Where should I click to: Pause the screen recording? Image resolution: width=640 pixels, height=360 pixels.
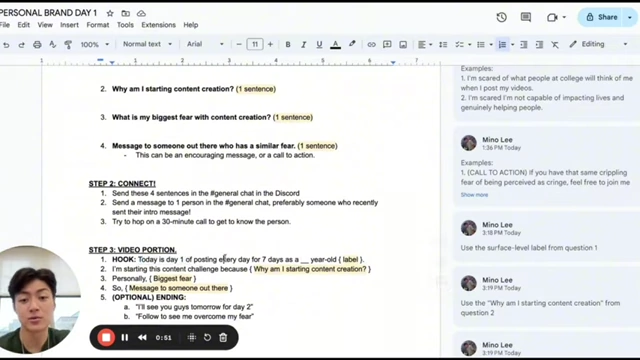[x=125, y=338]
